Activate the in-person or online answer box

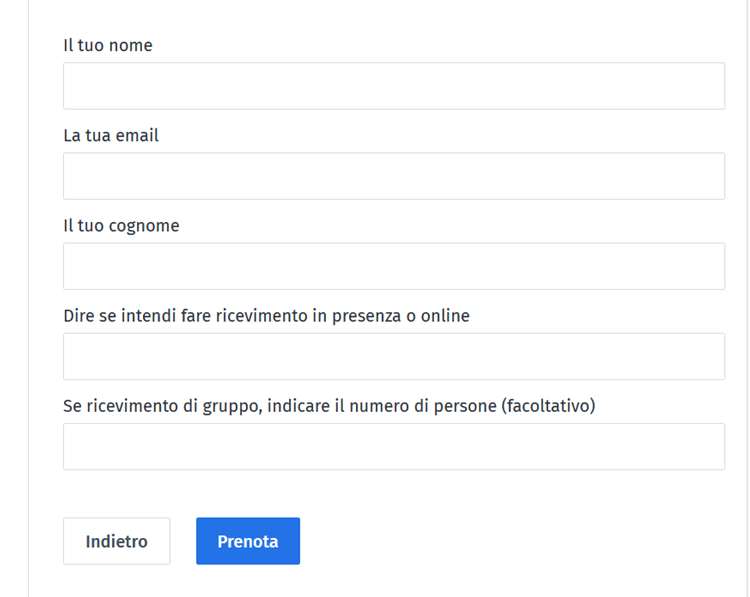pos(393,356)
